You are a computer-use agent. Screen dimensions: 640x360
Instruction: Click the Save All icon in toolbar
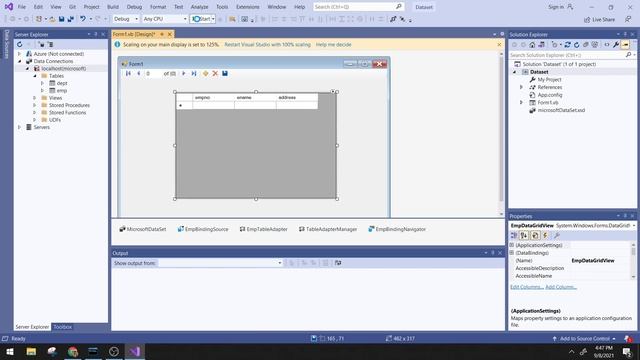coord(70,19)
